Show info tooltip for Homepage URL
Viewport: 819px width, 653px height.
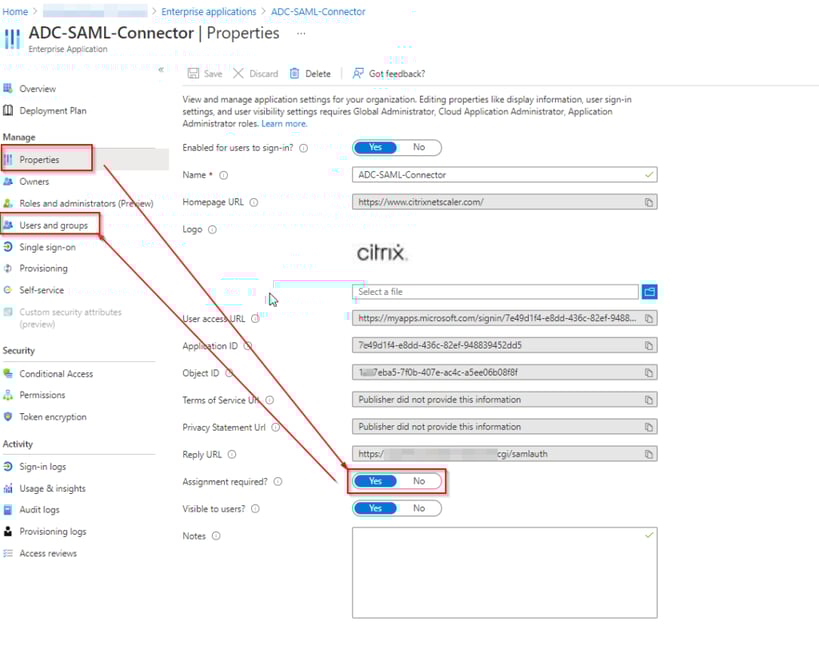point(254,203)
